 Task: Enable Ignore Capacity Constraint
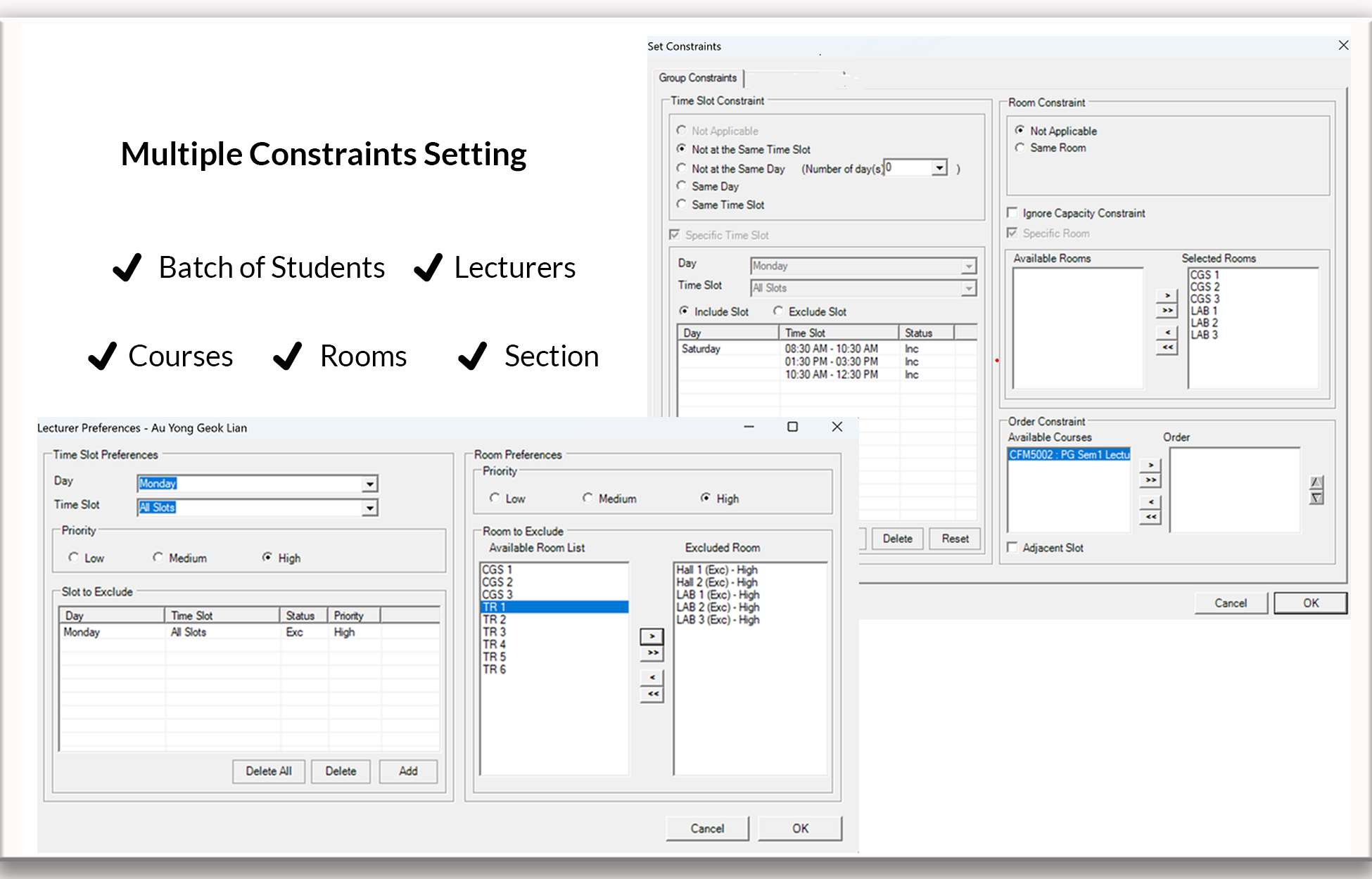[1013, 212]
